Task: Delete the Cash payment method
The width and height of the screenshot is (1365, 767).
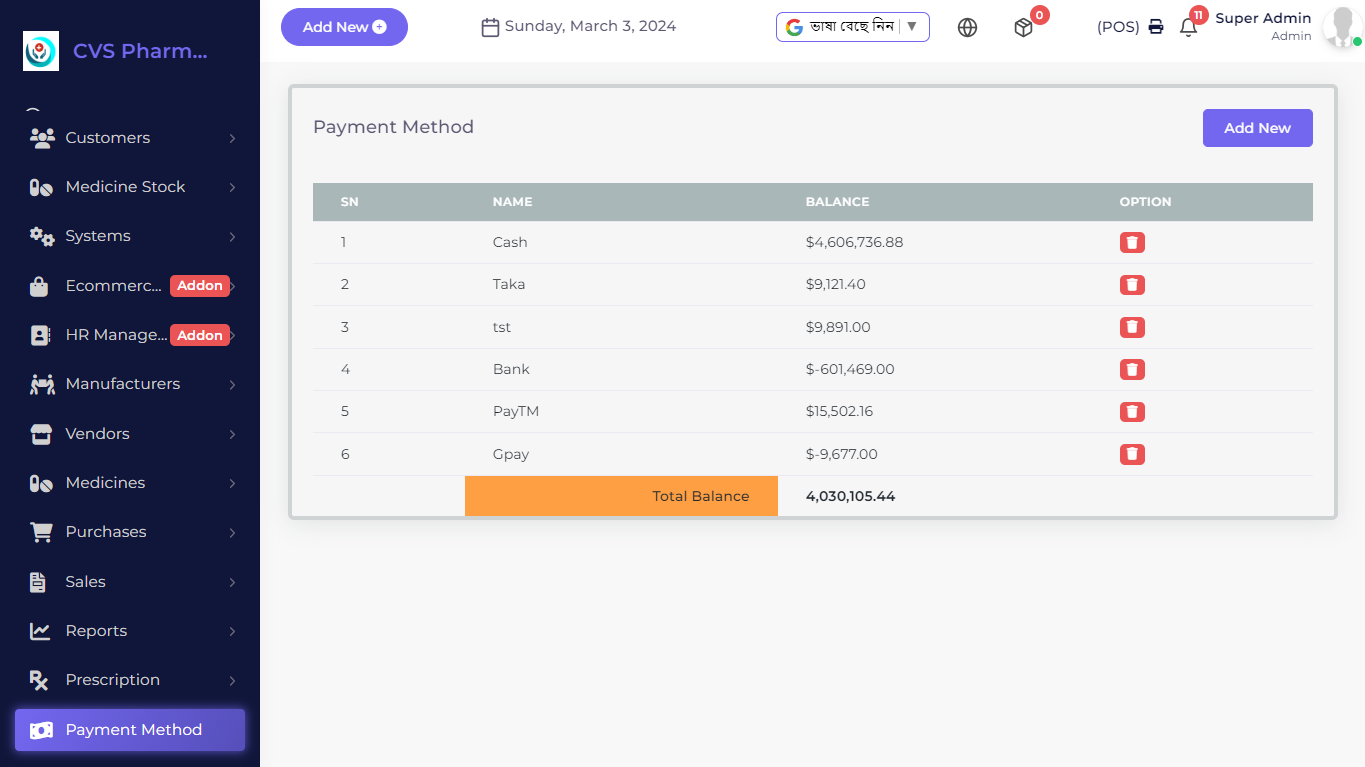Action: click(1132, 242)
